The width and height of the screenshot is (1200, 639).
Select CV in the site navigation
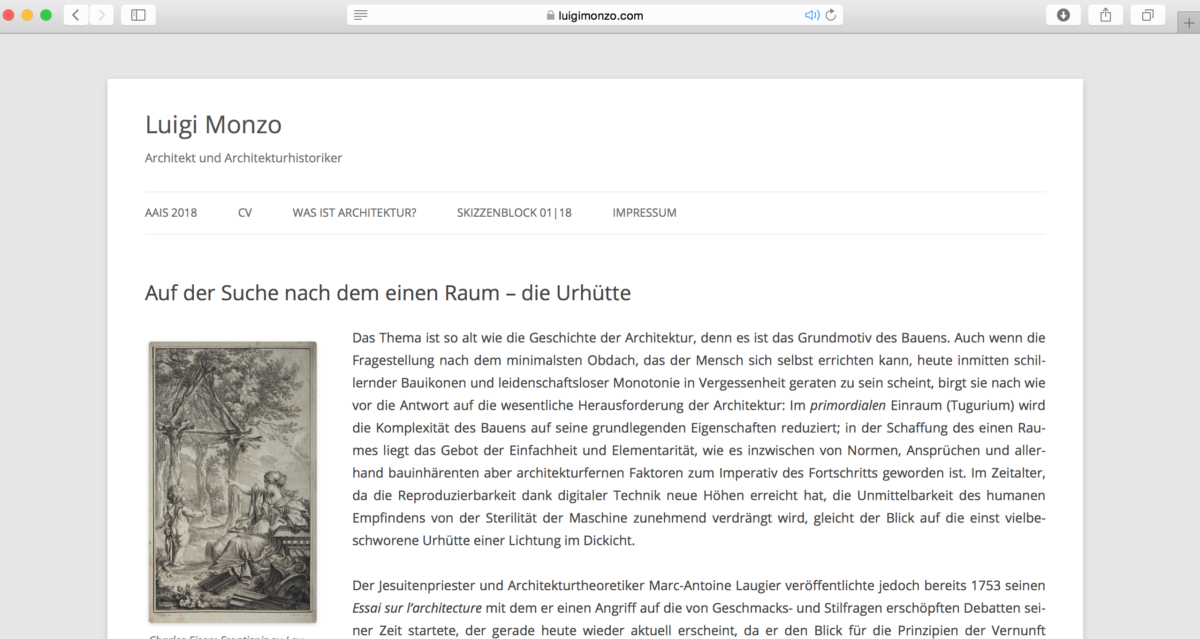(x=245, y=213)
